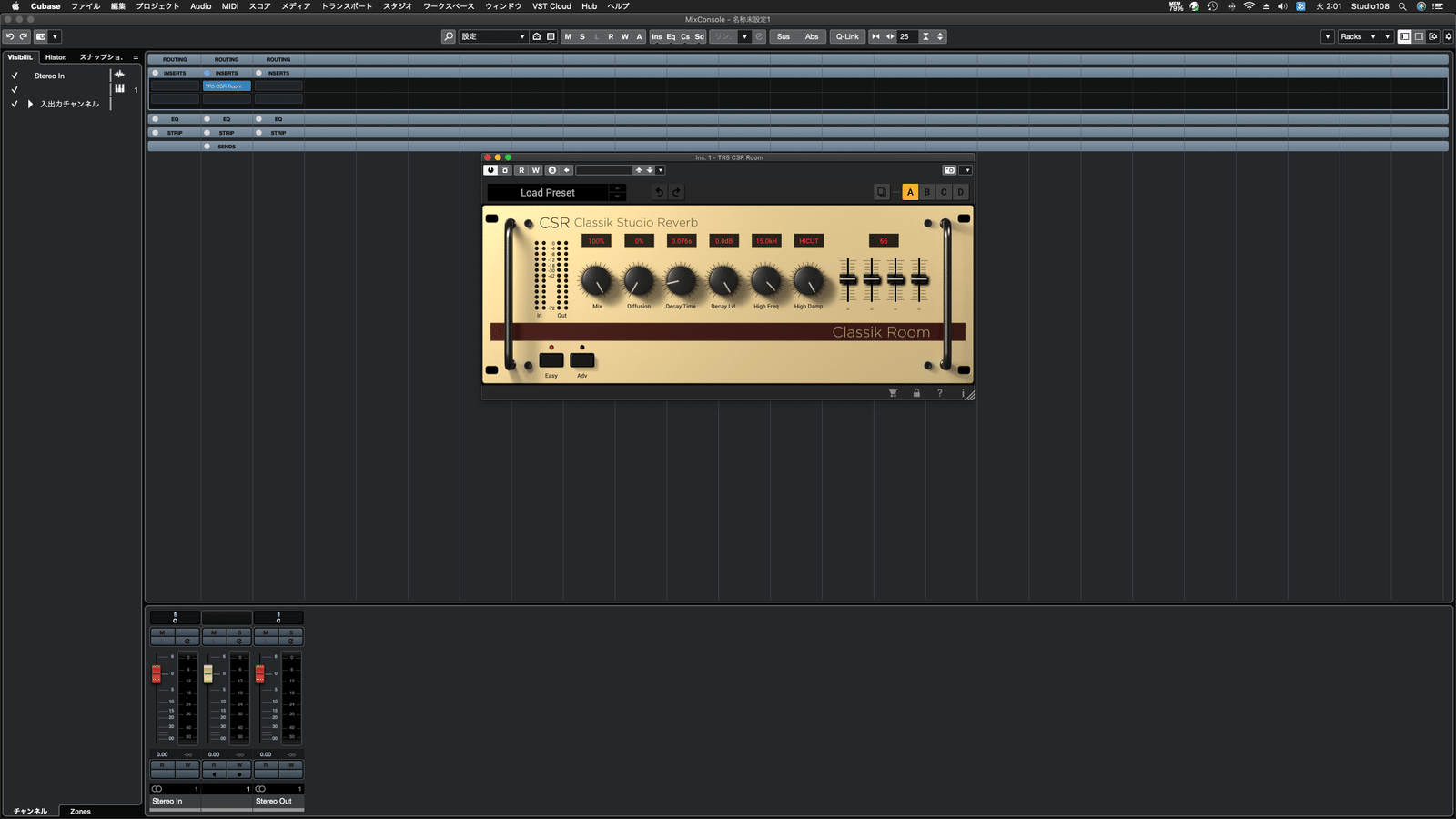Toggle the CSR plugin power activate button

[x=490, y=170]
